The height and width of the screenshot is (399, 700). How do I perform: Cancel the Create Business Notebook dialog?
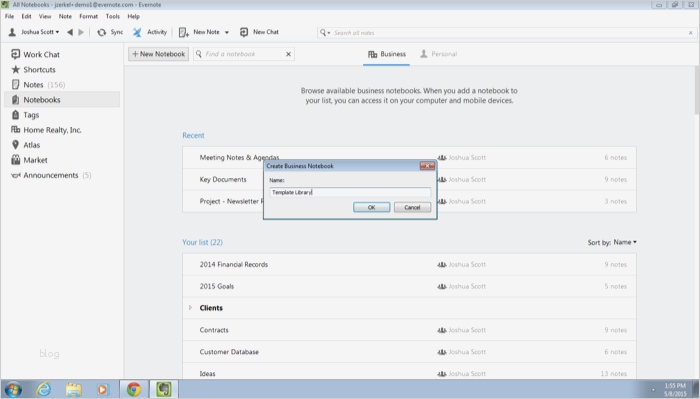(412, 207)
